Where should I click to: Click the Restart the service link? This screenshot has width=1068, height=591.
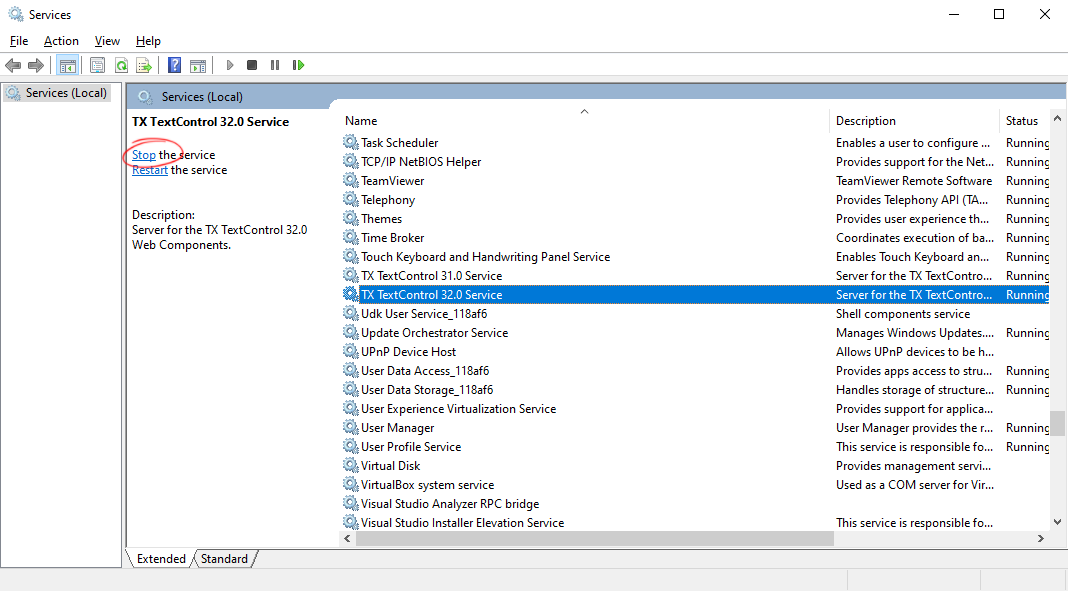[x=150, y=170]
